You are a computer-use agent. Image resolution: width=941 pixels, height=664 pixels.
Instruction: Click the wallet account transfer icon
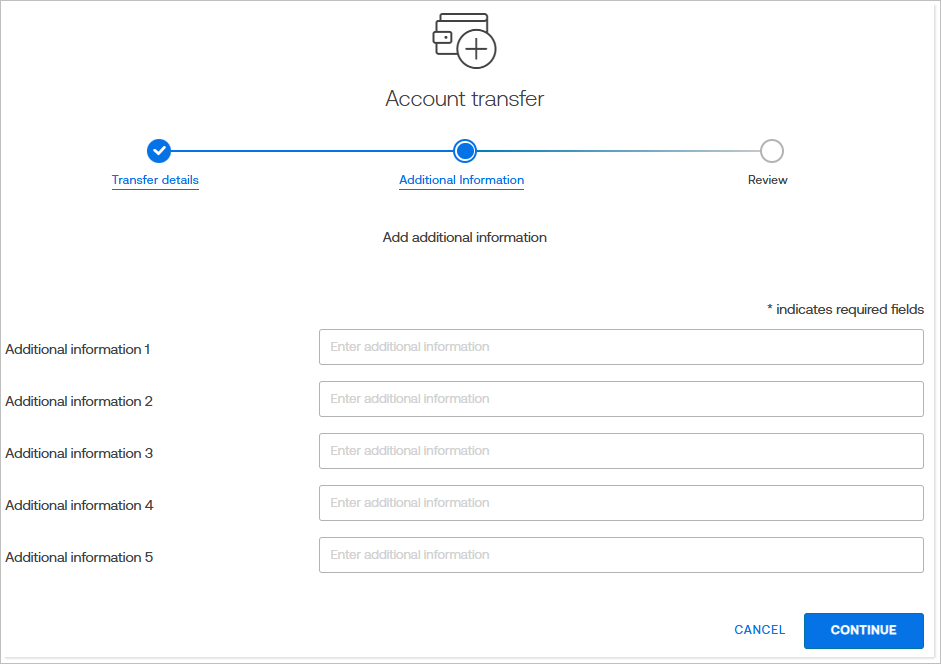(463, 40)
